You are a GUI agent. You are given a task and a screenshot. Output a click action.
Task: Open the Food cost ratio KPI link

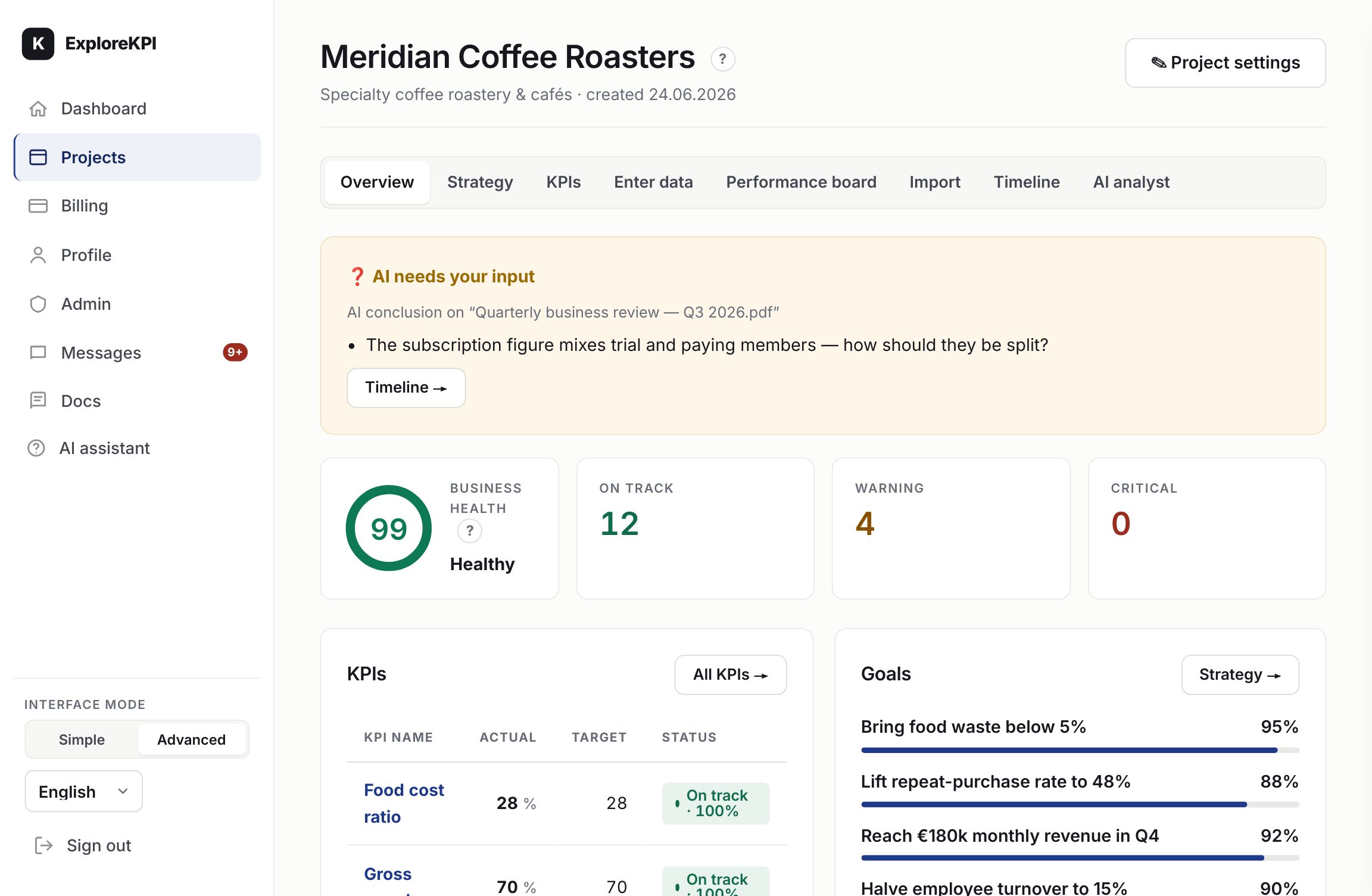(404, 803)
